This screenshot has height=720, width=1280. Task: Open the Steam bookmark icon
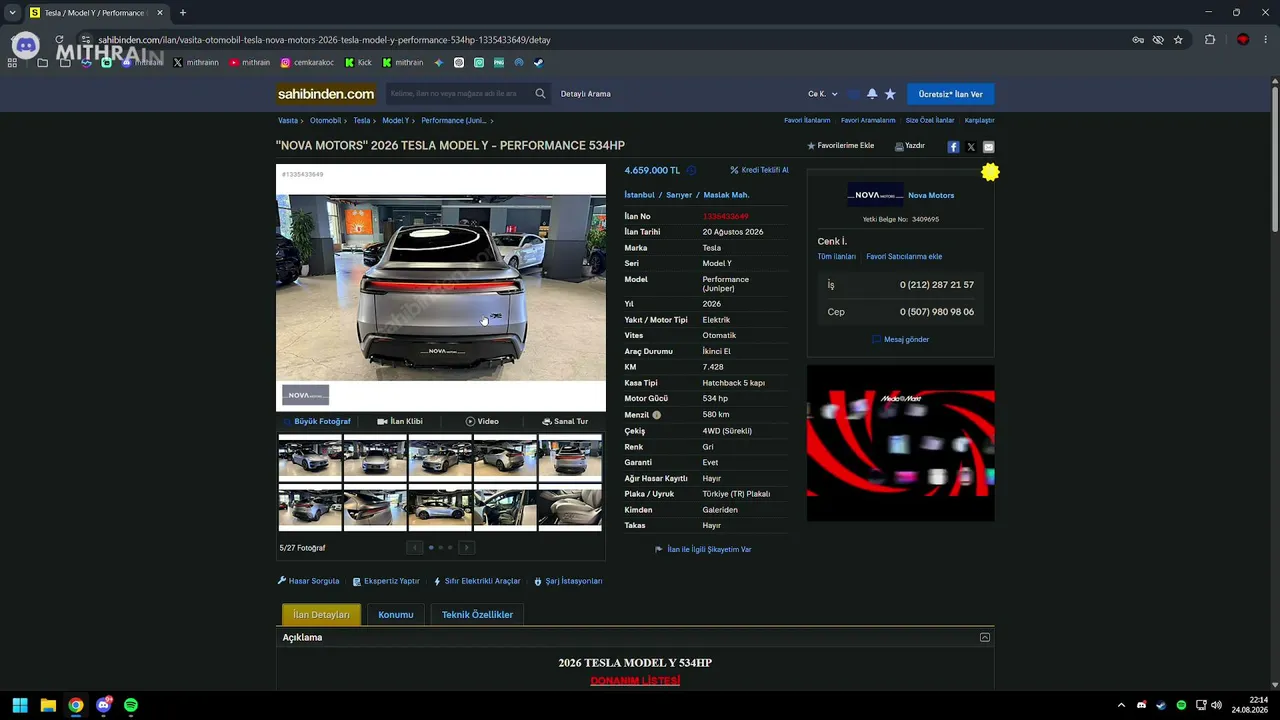[x=538, y=62]
